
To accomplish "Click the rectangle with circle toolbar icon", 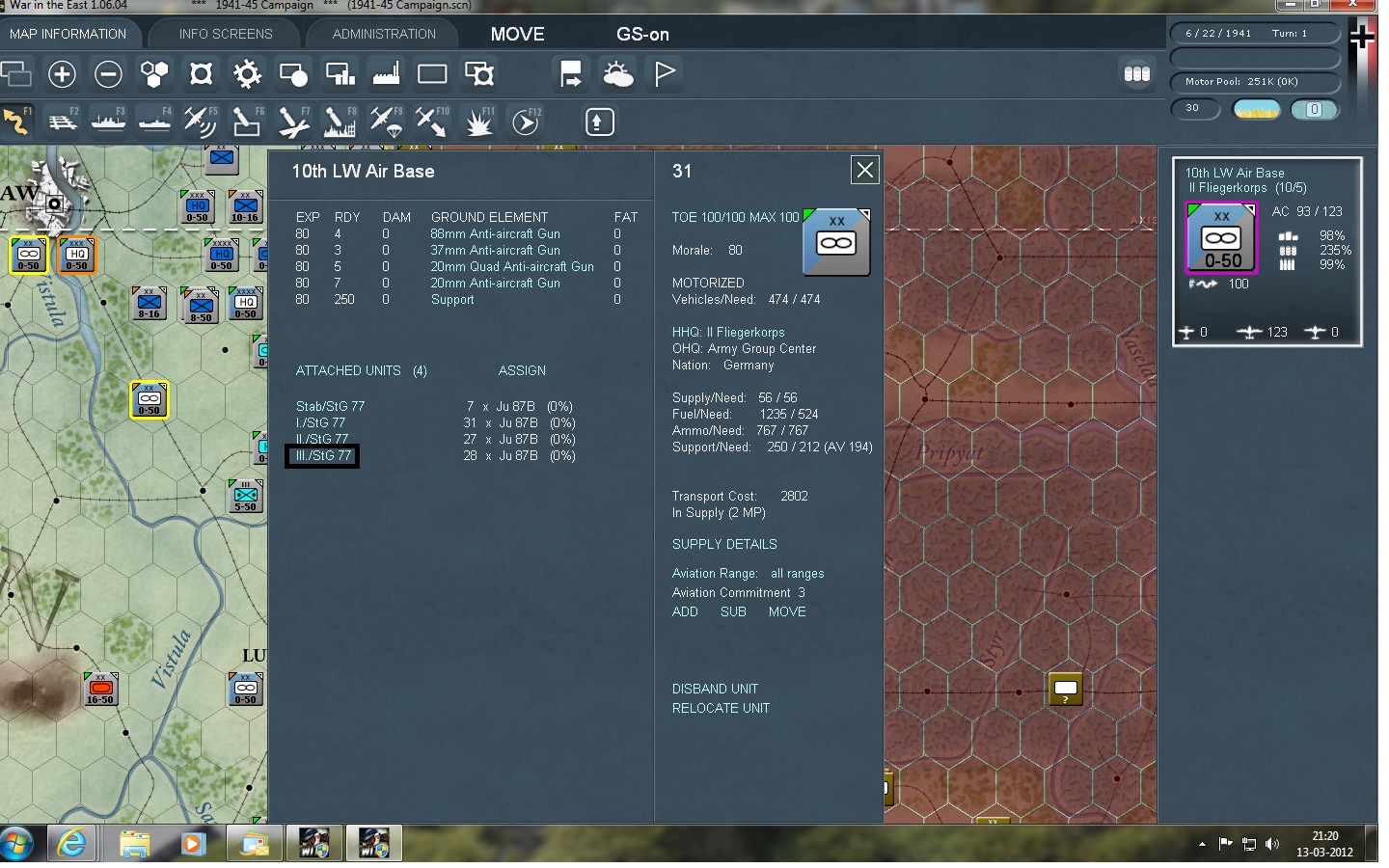I will (293, 74).
